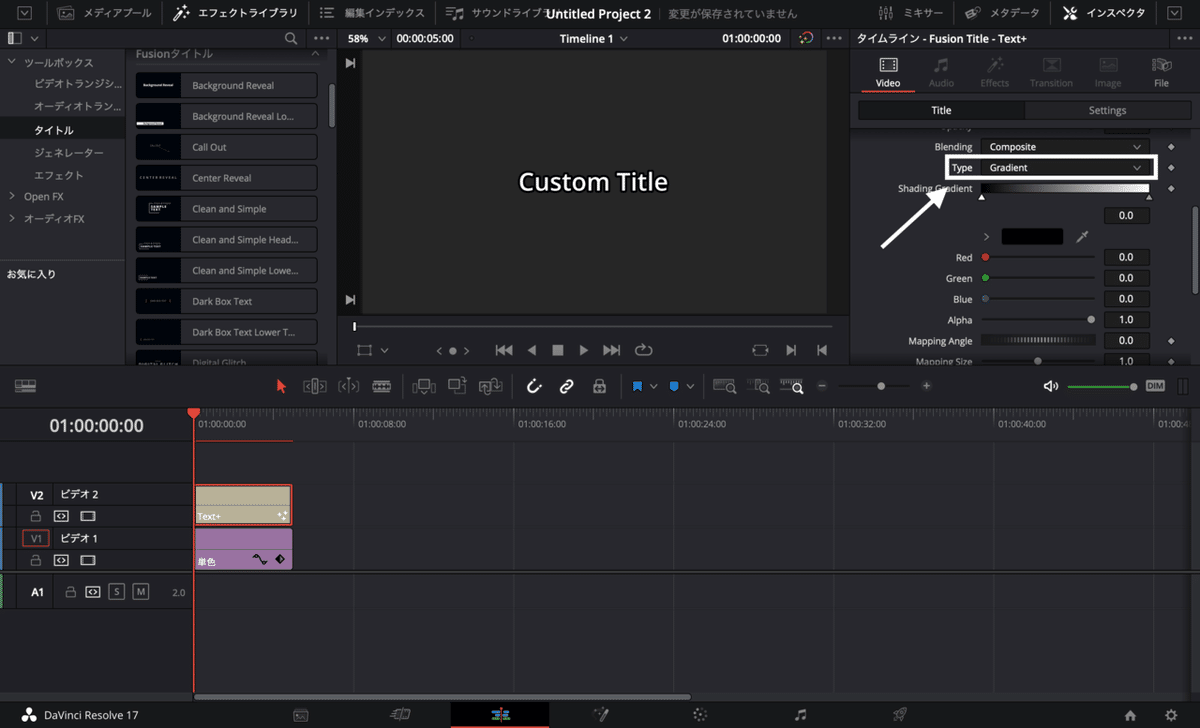Mute the A1 audio track
The height and width of the screenshot is (728, 1200).
[141, 592]
